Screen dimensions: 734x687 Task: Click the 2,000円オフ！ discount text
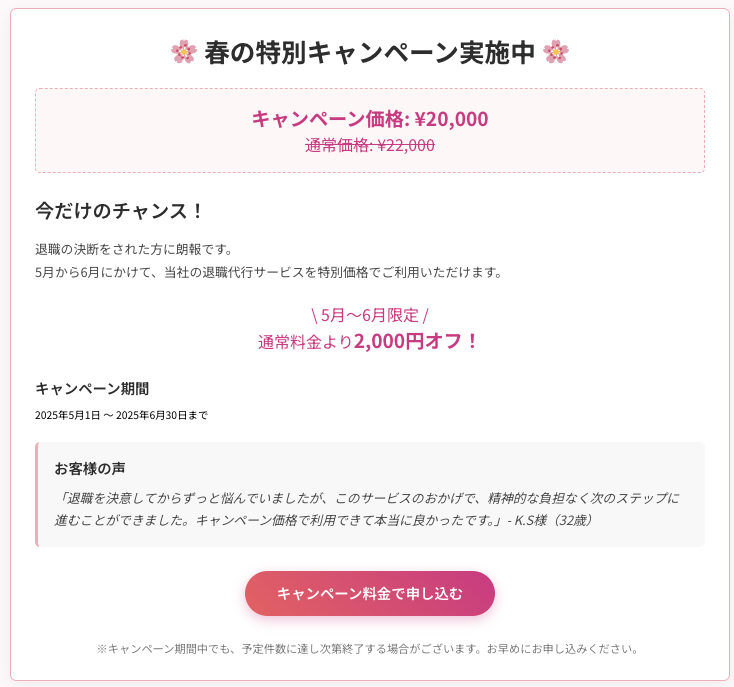pos(416,341)
